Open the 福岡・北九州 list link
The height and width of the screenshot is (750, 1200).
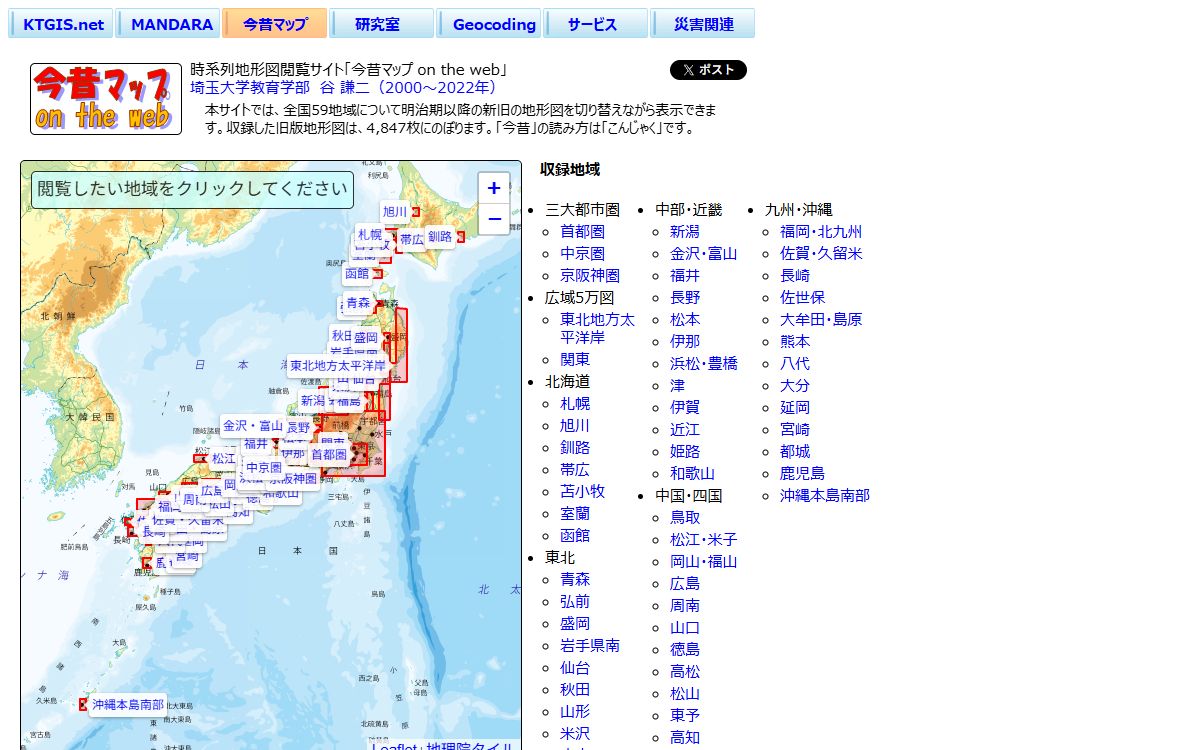pos(821,231)
